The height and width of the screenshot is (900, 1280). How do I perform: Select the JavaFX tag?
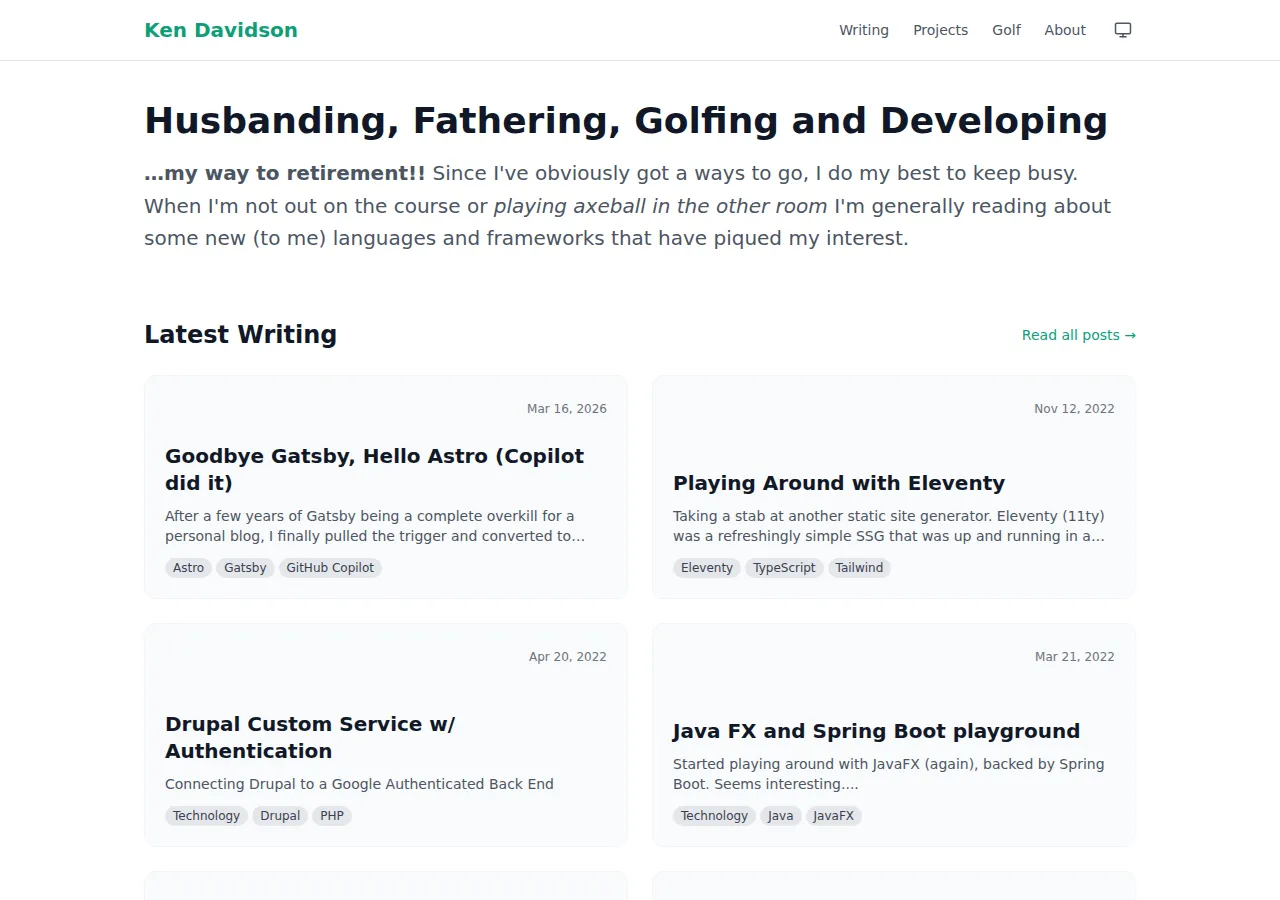(833, 815)
